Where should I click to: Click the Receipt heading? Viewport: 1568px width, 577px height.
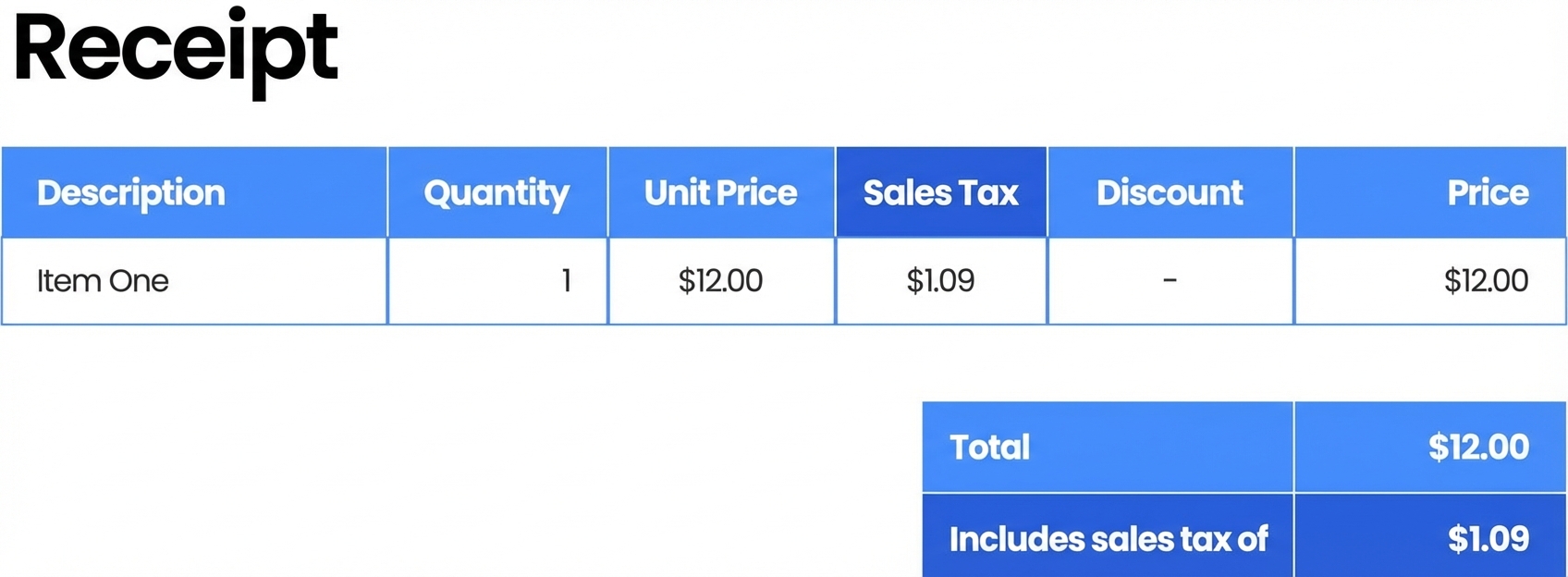click(x=176, y=51)
